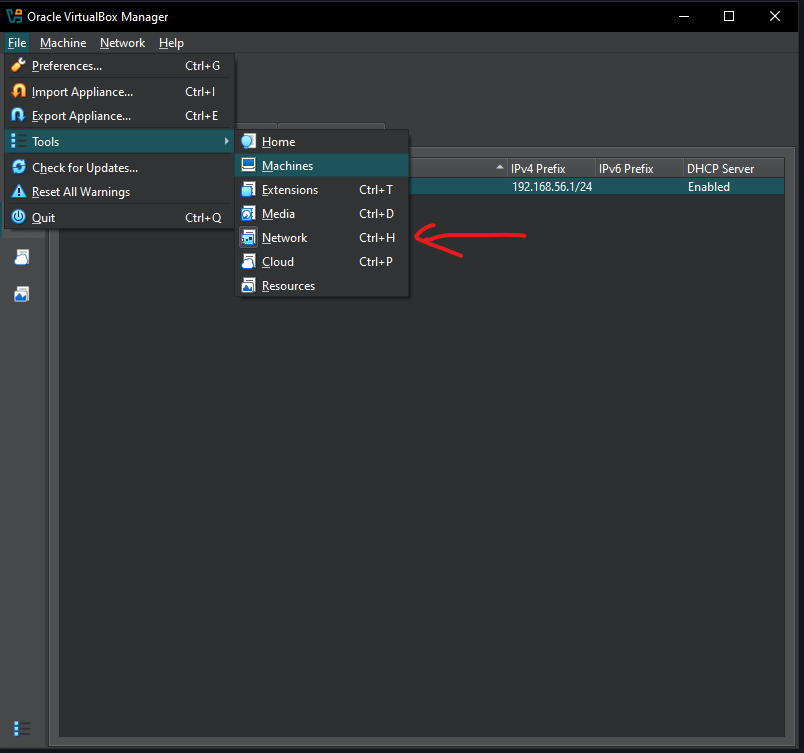The image size is (804, 753).
Task: Select Cloud in Tools submenu
Action: (322, 262)
